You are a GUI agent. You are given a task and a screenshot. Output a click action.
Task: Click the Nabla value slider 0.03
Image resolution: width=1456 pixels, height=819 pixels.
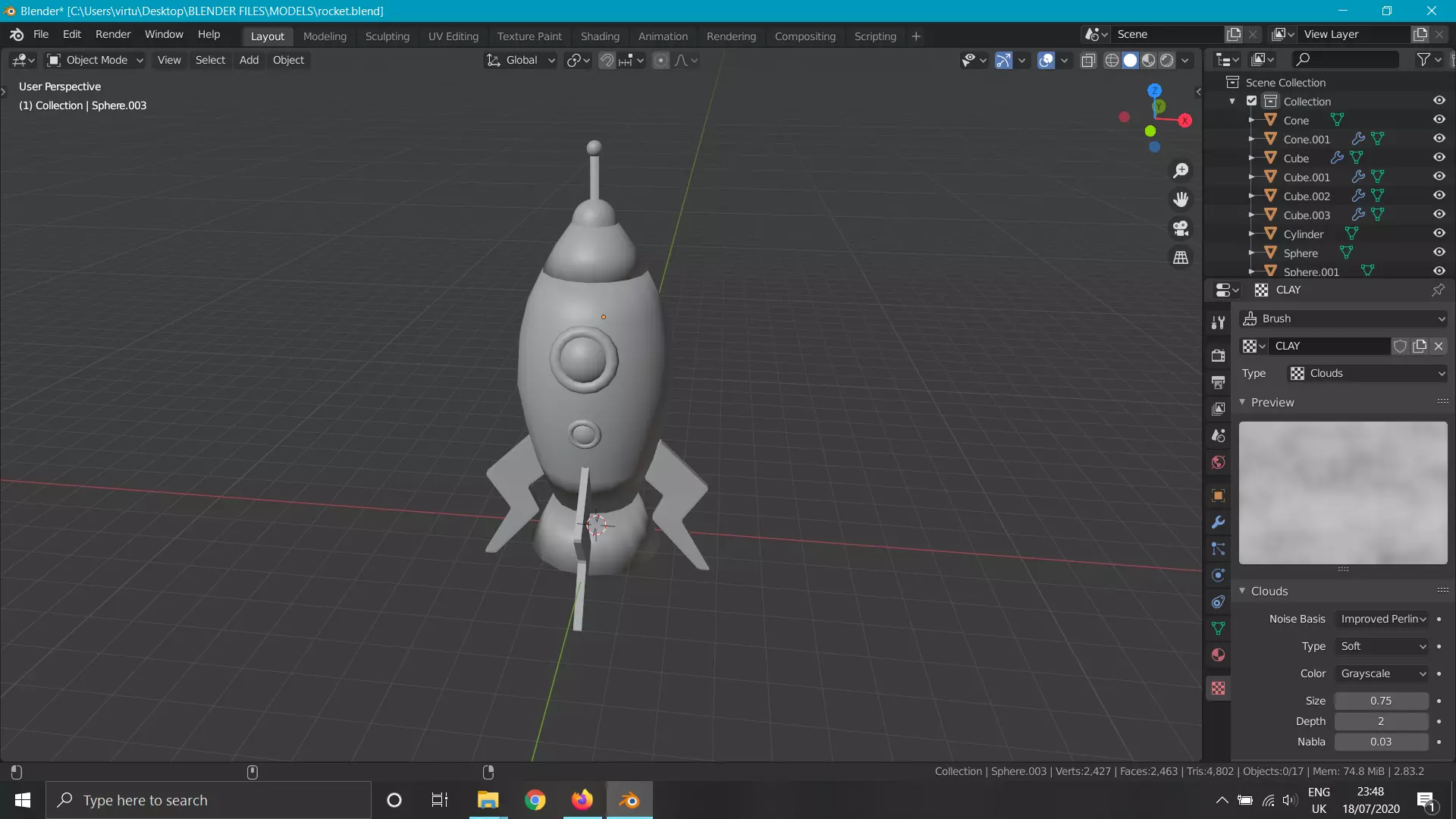pyautogui.click(x=1382, y=742)
